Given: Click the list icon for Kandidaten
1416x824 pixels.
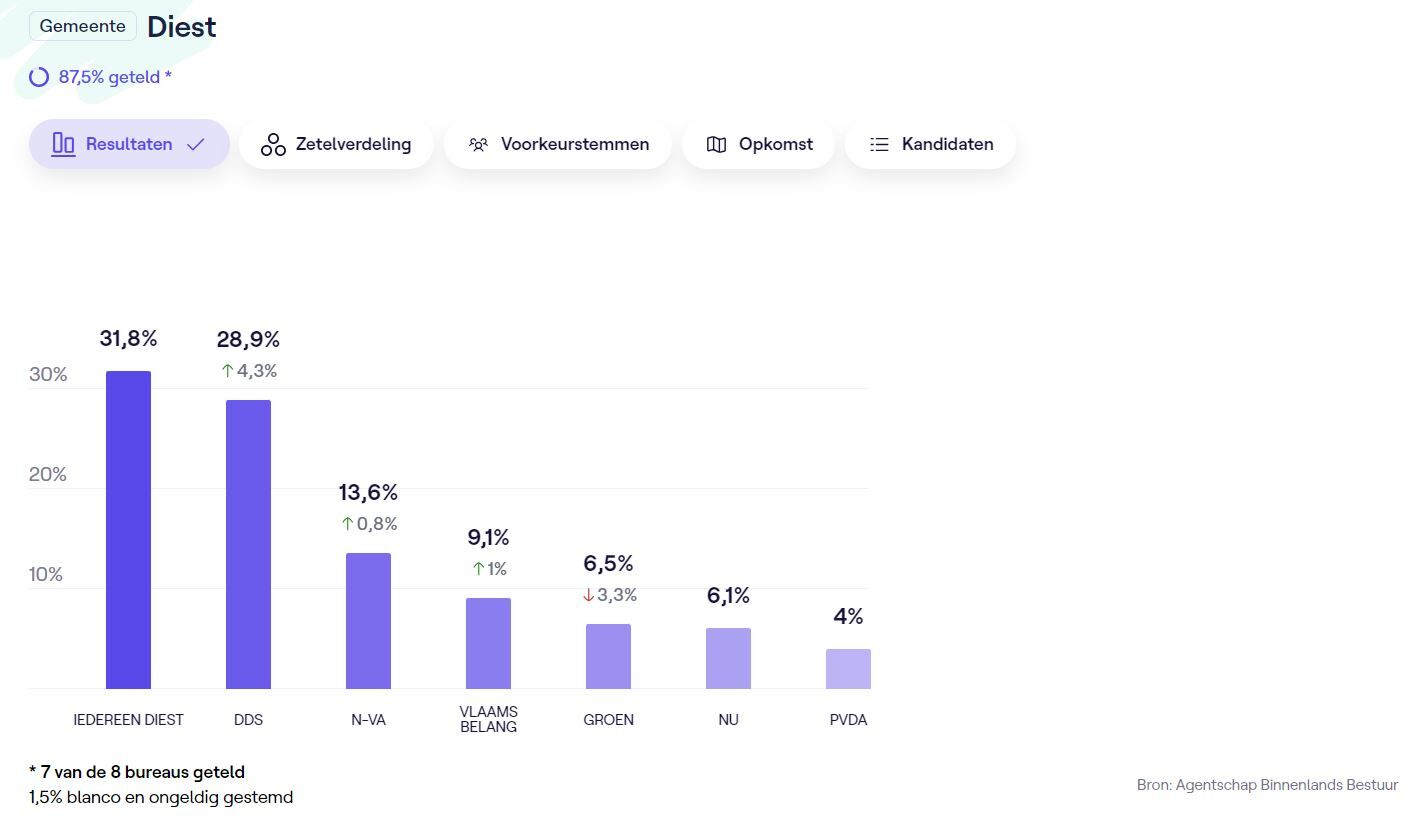Looking at the screenshot, I should (879, 145).
